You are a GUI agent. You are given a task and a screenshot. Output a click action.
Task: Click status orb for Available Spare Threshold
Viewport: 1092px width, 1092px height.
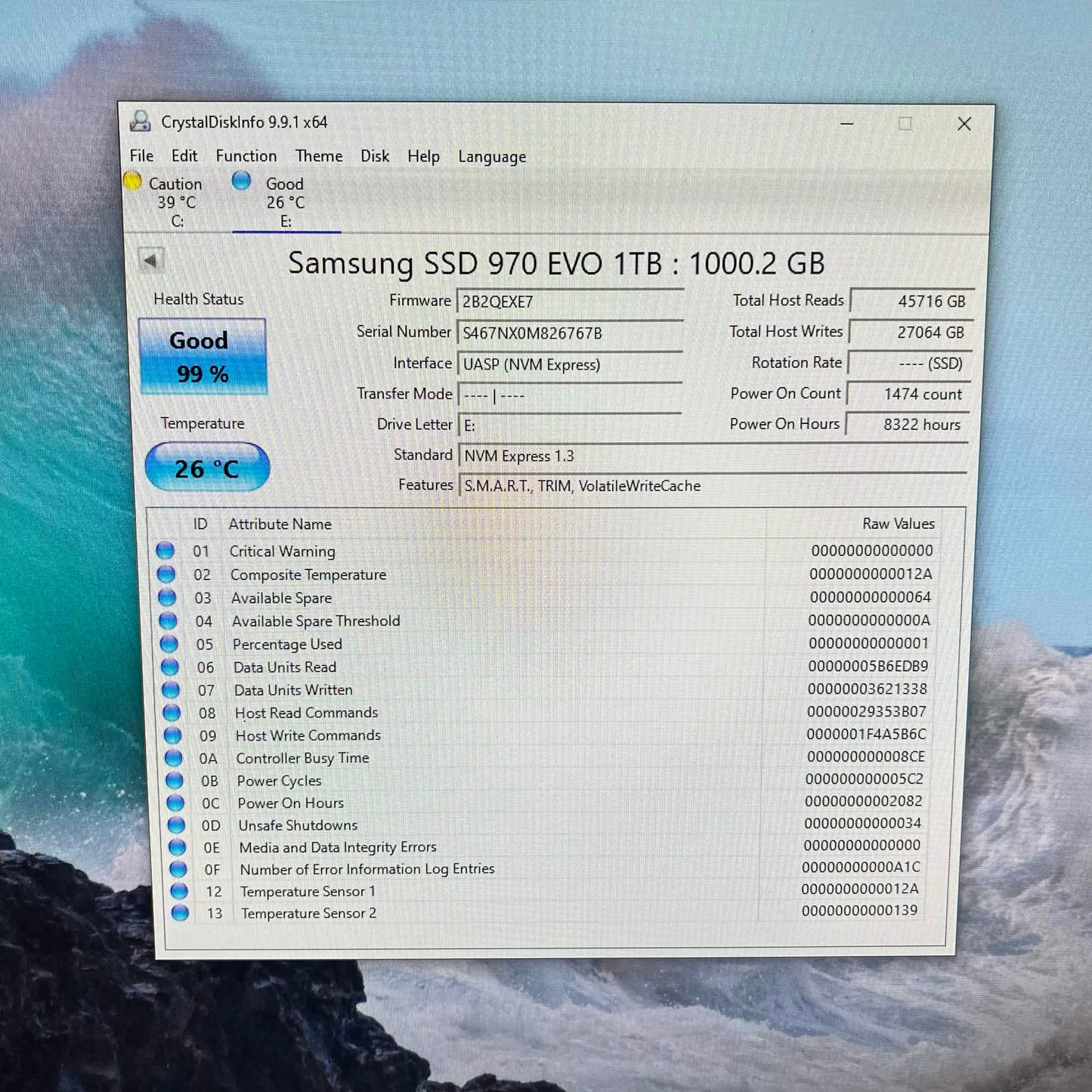[168, 621]
